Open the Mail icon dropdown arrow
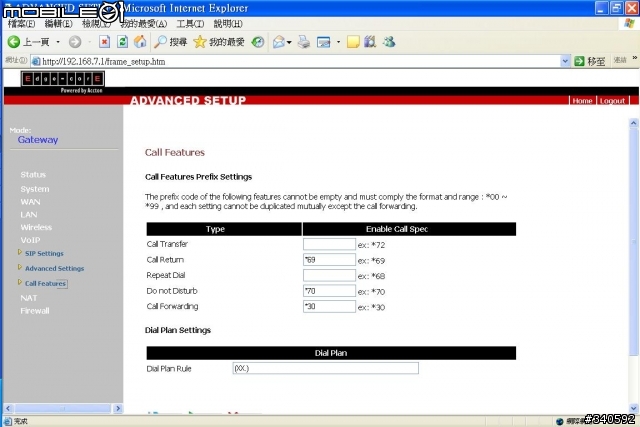This screenshot has height=427, width=640. 289,42
